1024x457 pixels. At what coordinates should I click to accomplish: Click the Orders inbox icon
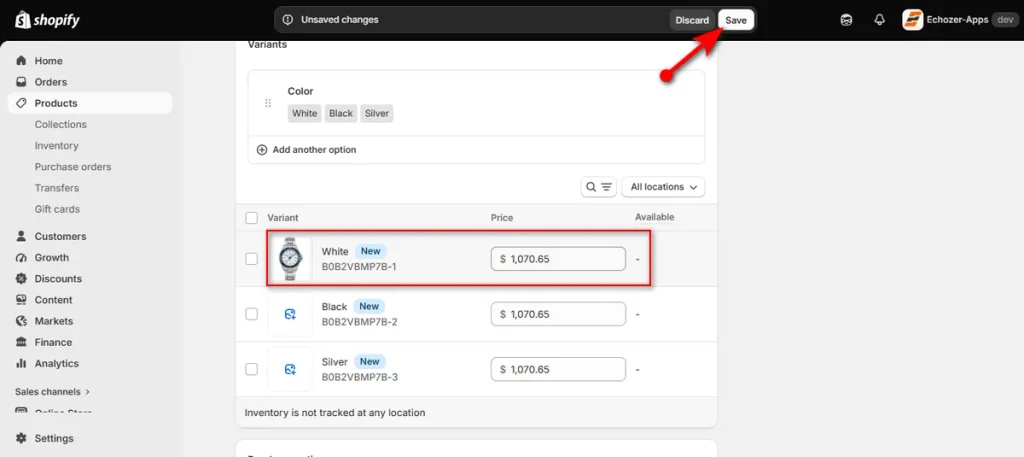coord(22,82)
